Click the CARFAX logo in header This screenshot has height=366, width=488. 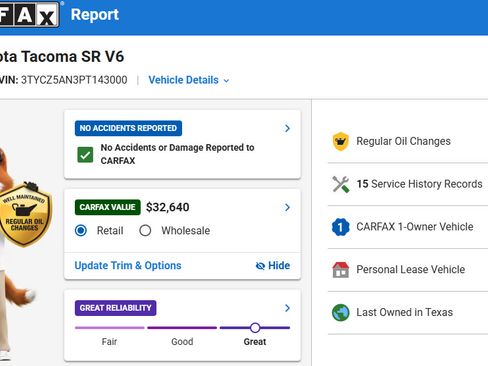pos(30,14)
